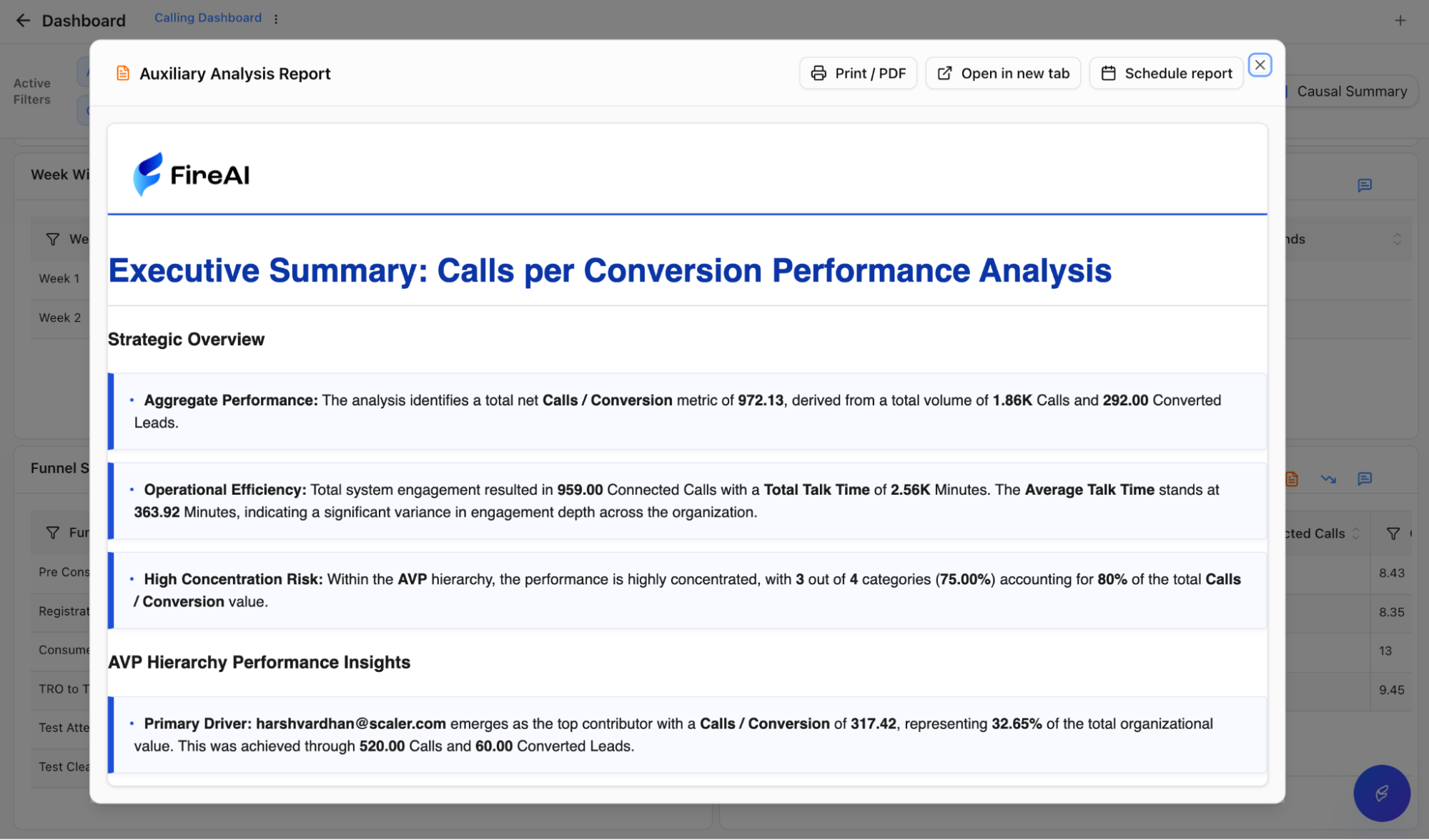Open Calling Dashboard three-dot options menu
The width and height of the screenshot is (1429, 840).
(276, 19)
